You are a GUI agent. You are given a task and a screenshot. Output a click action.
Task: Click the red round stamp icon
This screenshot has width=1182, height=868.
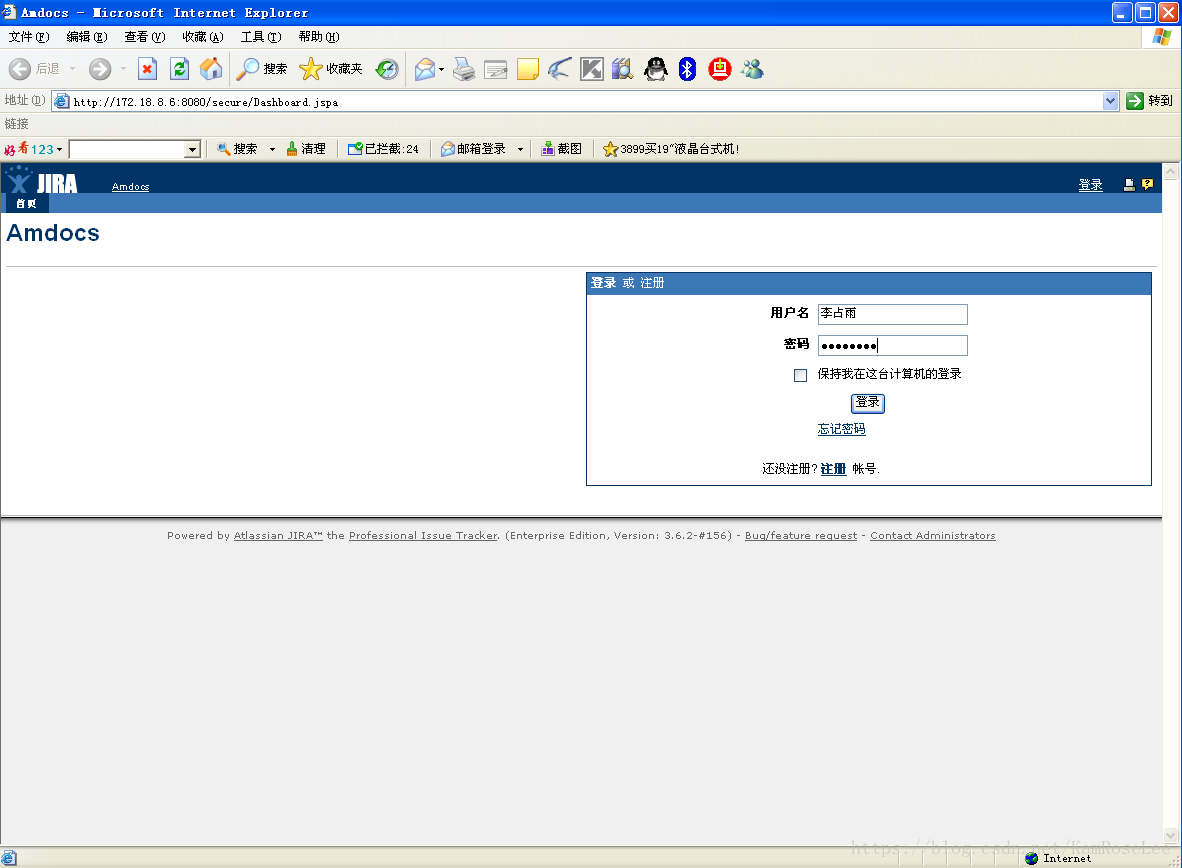click(x=720, y=69)
